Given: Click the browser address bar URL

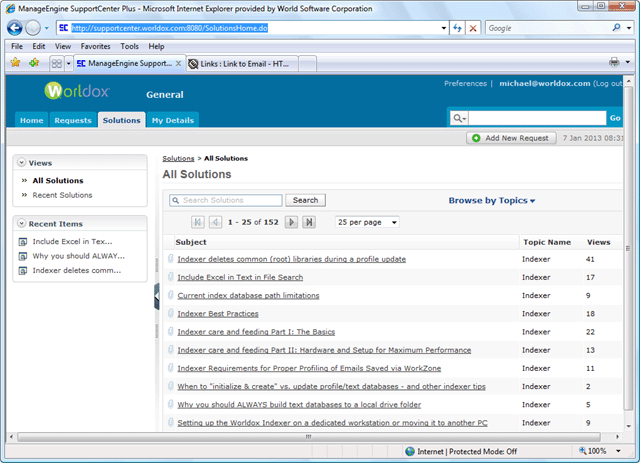Looking at the screenshot, I should point(169,28).
